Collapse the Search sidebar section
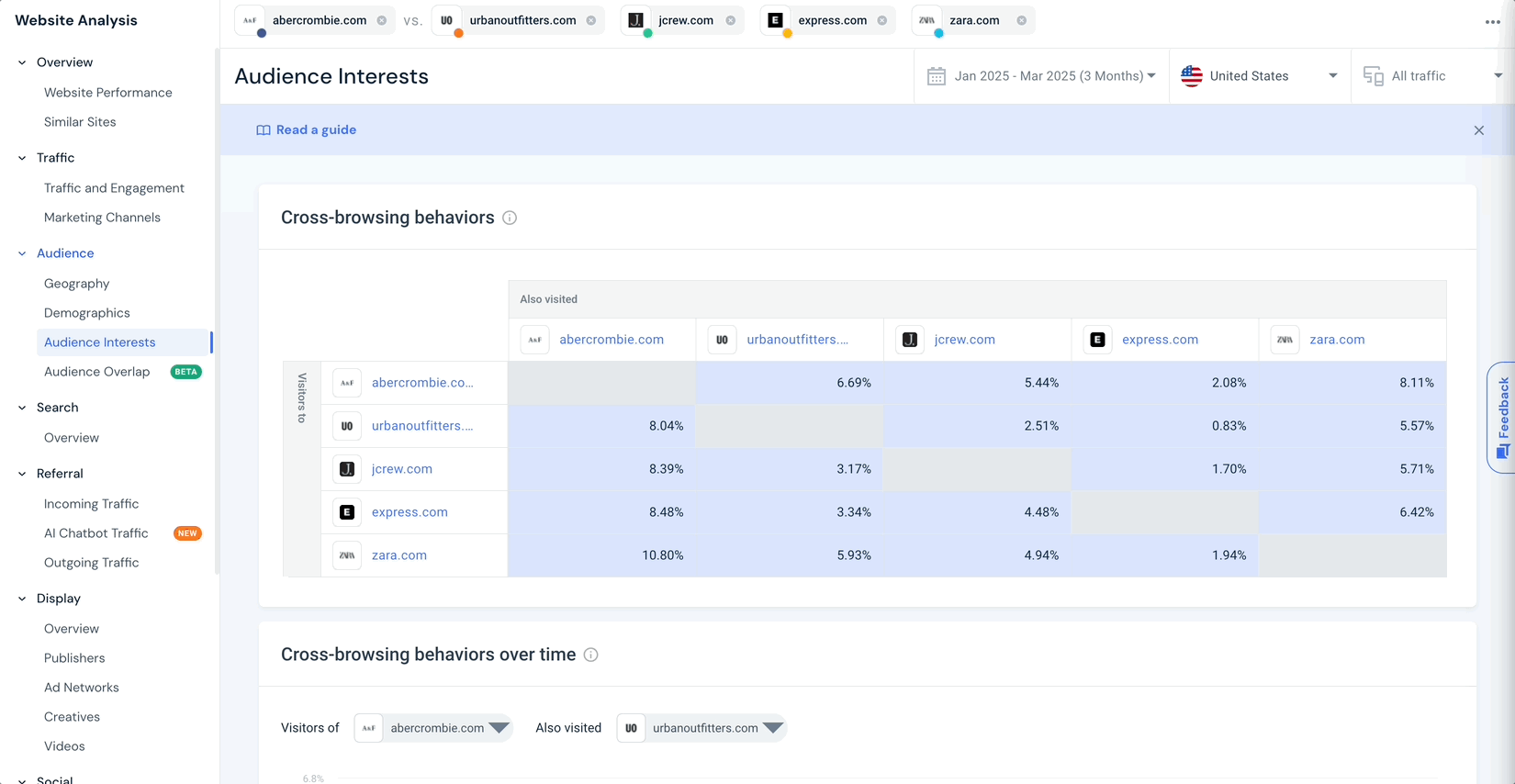The width and height of the screenshot is (1515, 784). pos(22,408)
